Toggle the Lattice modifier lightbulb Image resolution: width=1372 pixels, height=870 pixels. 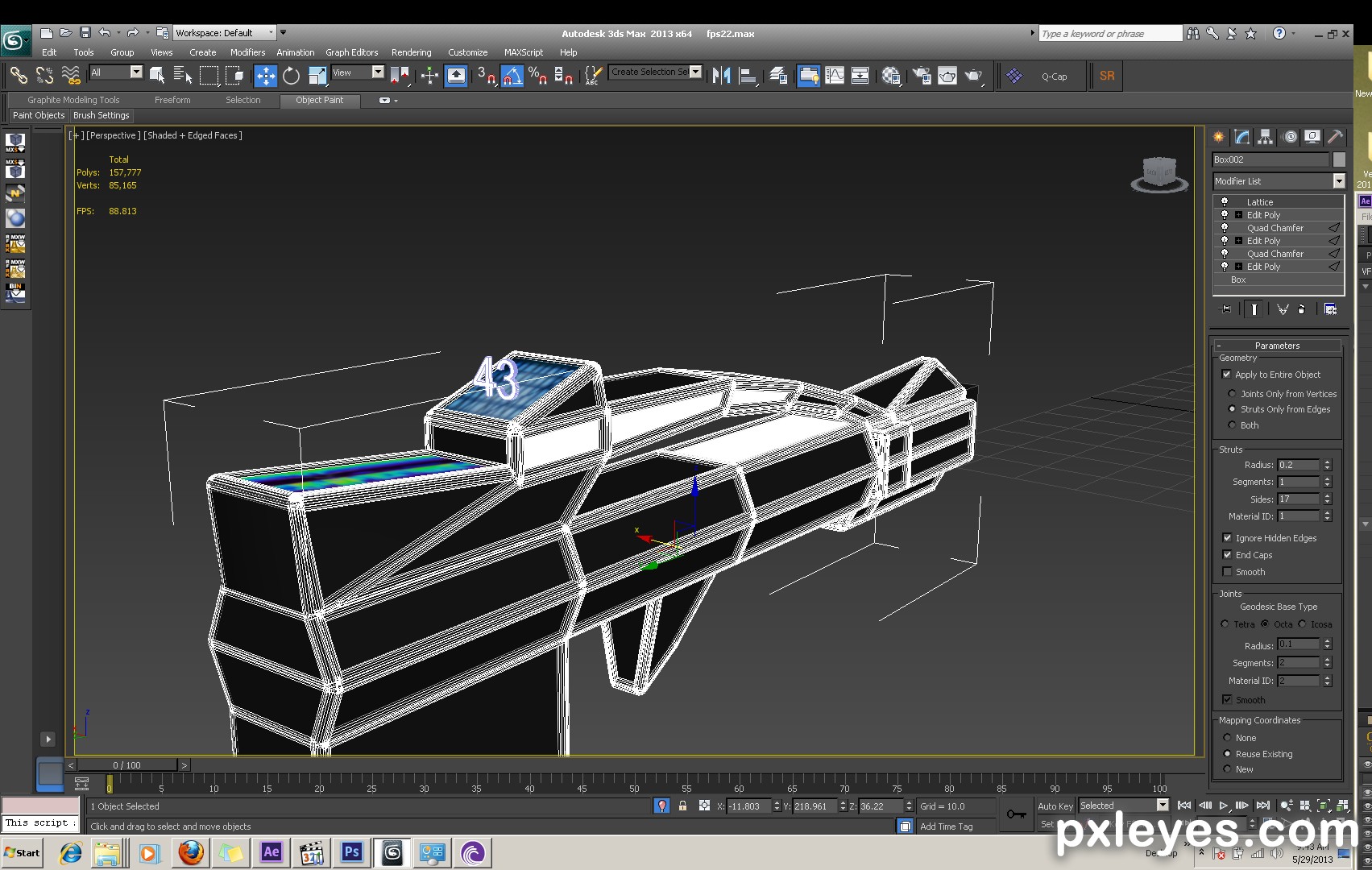[1225, 202]
